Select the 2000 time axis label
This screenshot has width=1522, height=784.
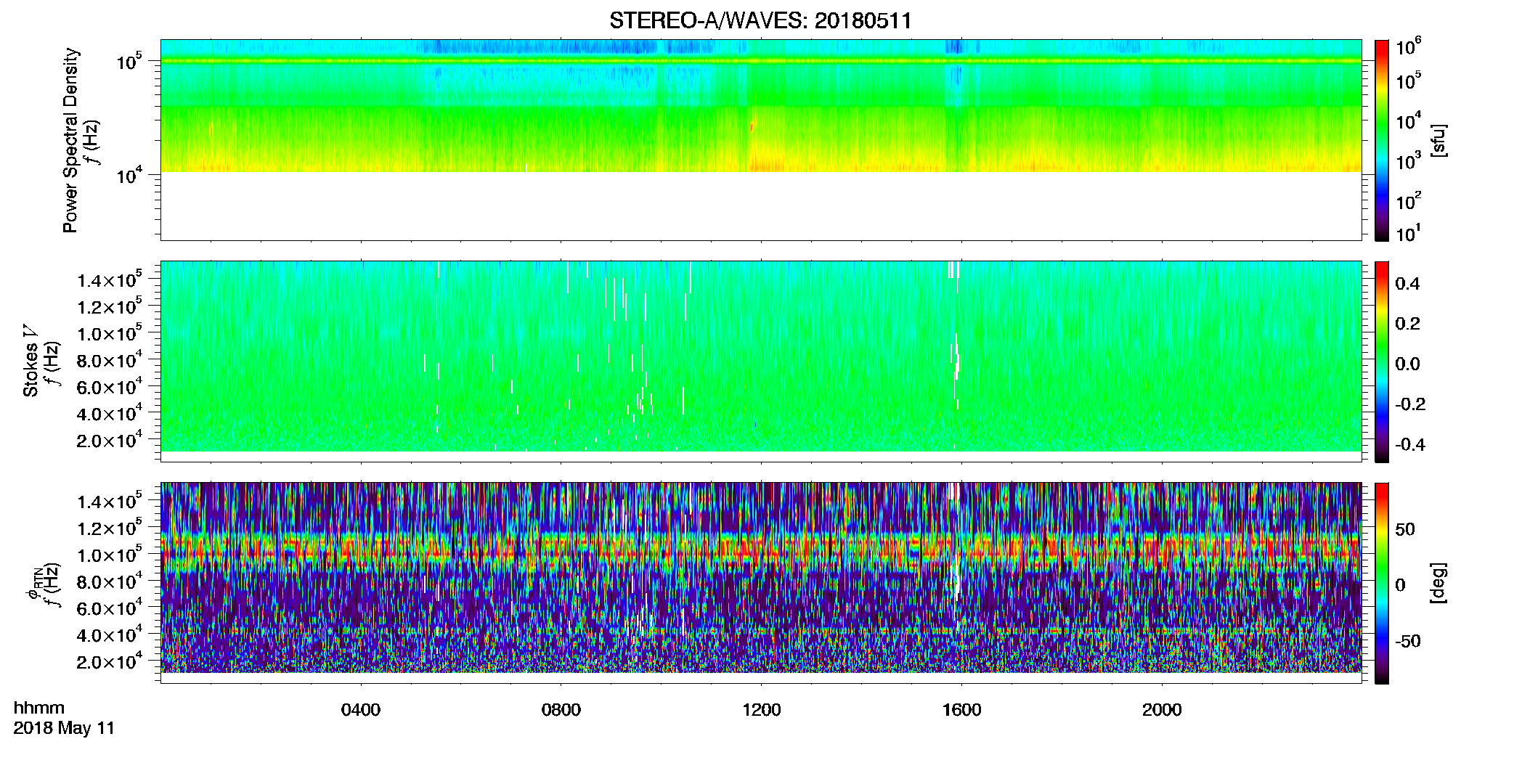pos(1163,710)
